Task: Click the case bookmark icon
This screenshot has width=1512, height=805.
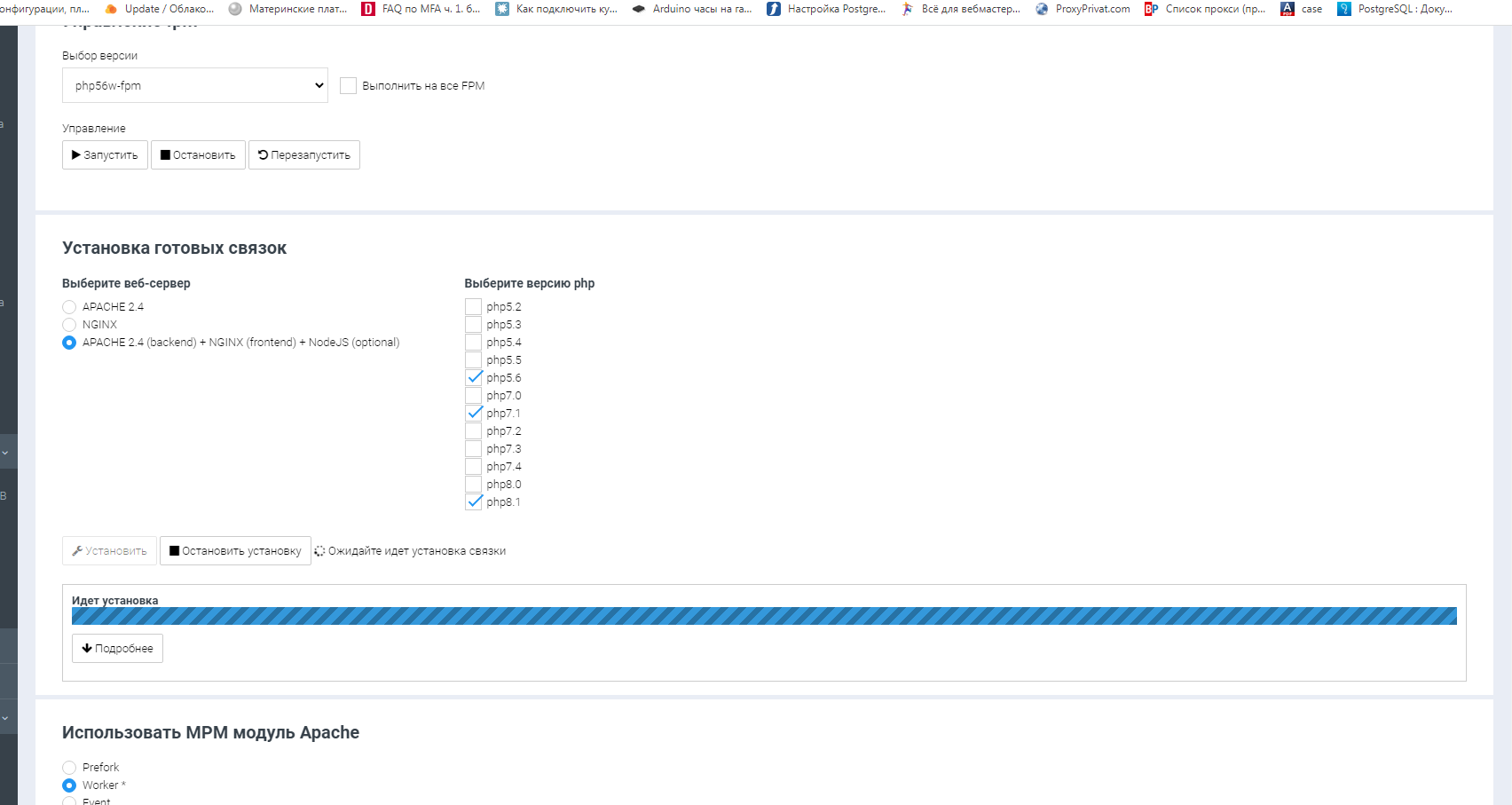Action: point(1288,9)
